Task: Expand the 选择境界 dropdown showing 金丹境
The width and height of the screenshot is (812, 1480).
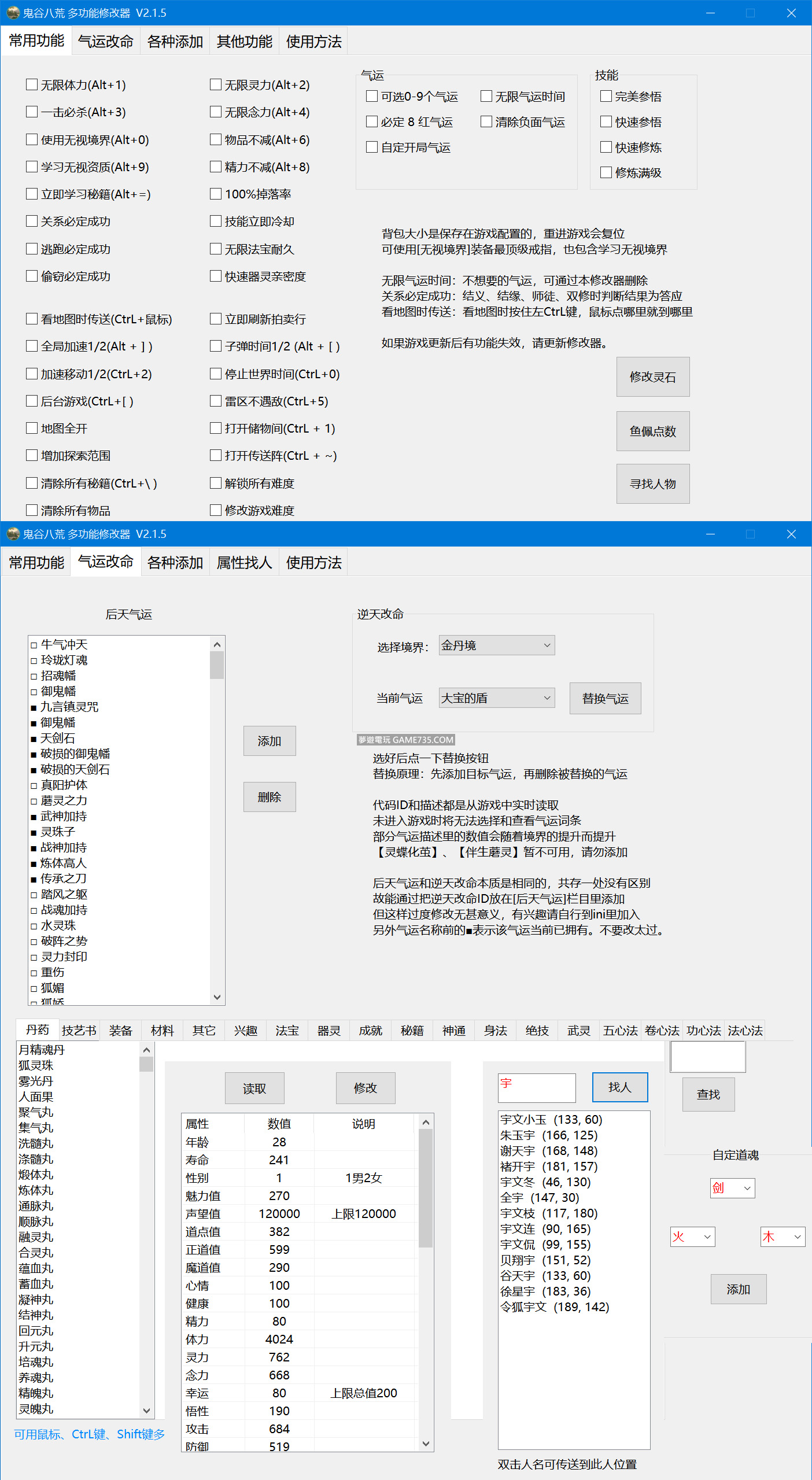Action: click(496, 645)
